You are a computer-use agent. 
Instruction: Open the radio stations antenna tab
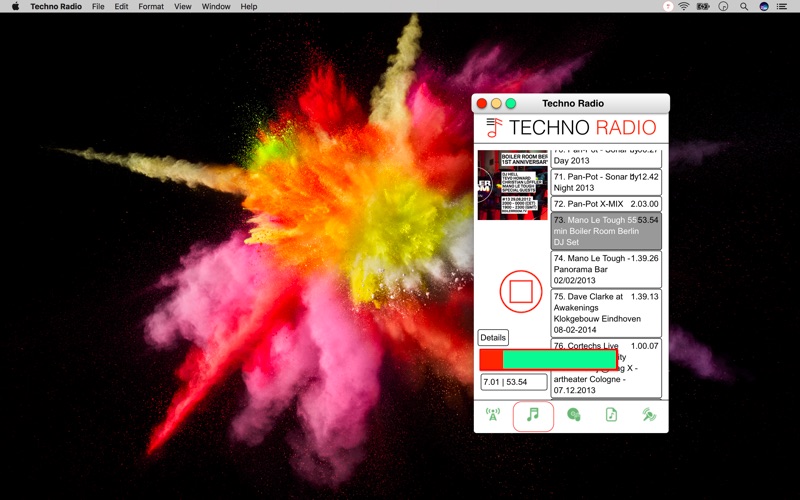point(493,415)
